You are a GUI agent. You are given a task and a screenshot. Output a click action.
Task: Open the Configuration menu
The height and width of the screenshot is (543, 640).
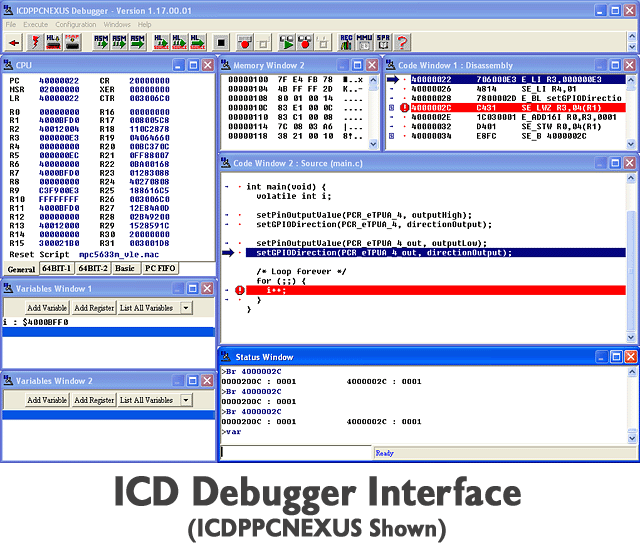(x=76, y=24)
